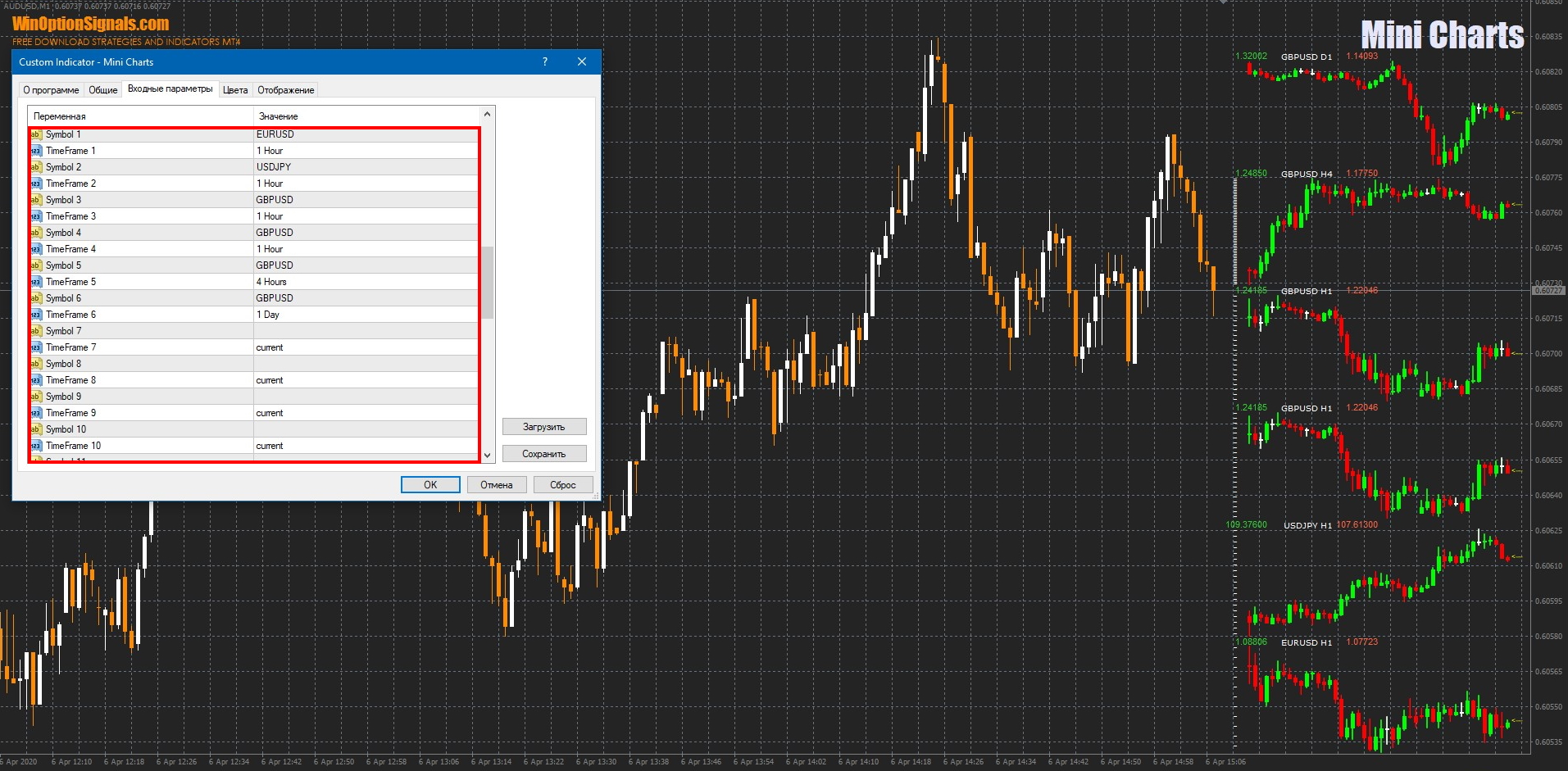The width and height of the screenshot is (1568, 771).
Task: Click the string icon beside Symbol 1
Action: [x=36, y=134]
